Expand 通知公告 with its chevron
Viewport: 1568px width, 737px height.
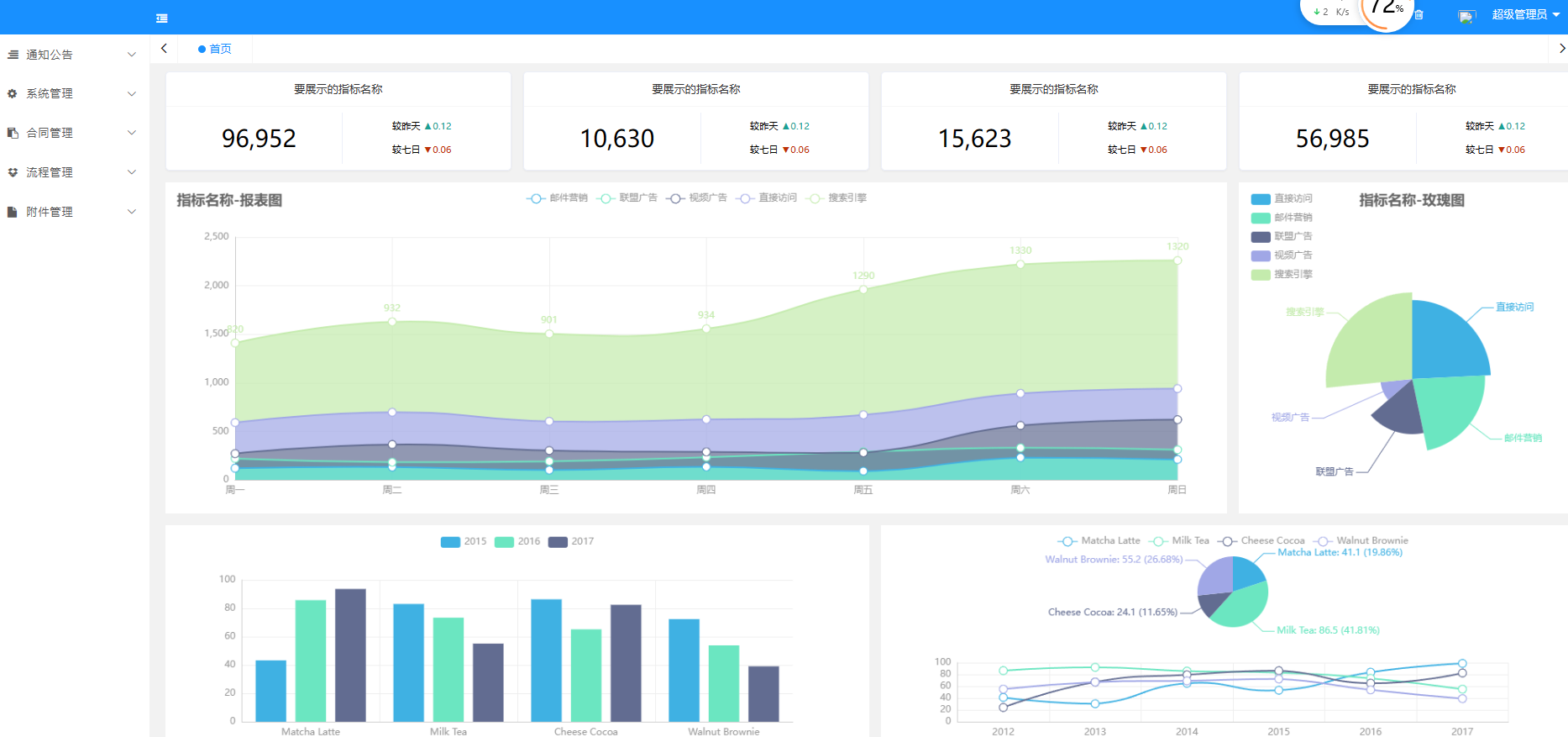pyautogui.click(x=132, y=55)
